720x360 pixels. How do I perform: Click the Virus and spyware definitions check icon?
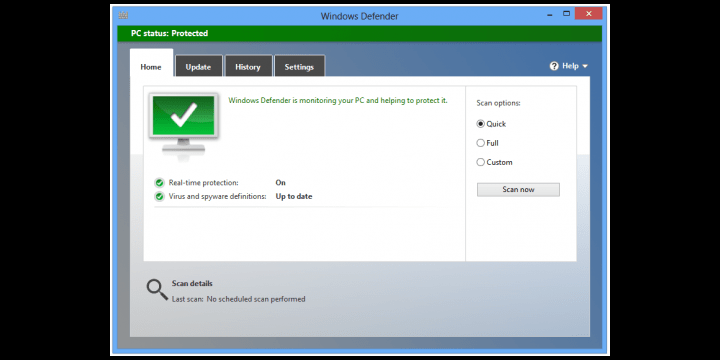coord(159,197)
